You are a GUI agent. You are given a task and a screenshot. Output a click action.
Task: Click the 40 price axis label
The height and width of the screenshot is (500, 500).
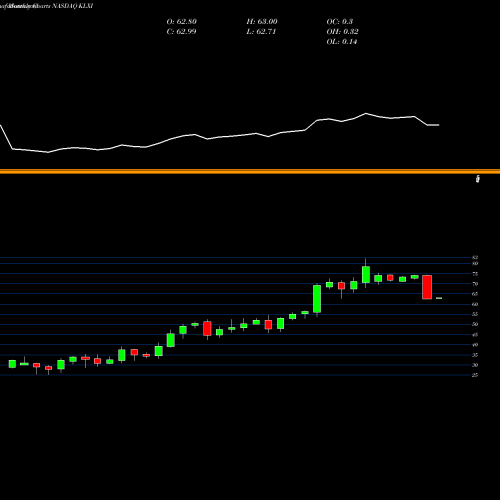click(x=475, y=345)
